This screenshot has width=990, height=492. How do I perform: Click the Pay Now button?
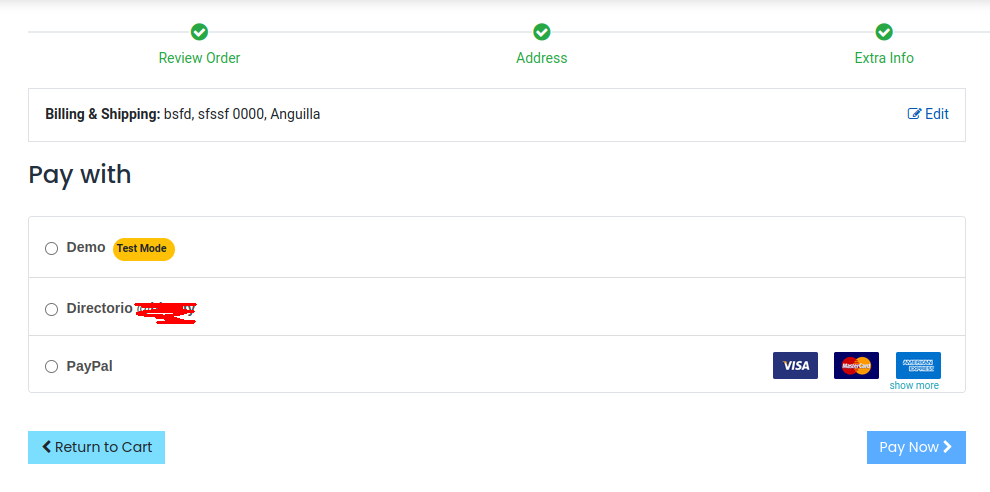916,447
